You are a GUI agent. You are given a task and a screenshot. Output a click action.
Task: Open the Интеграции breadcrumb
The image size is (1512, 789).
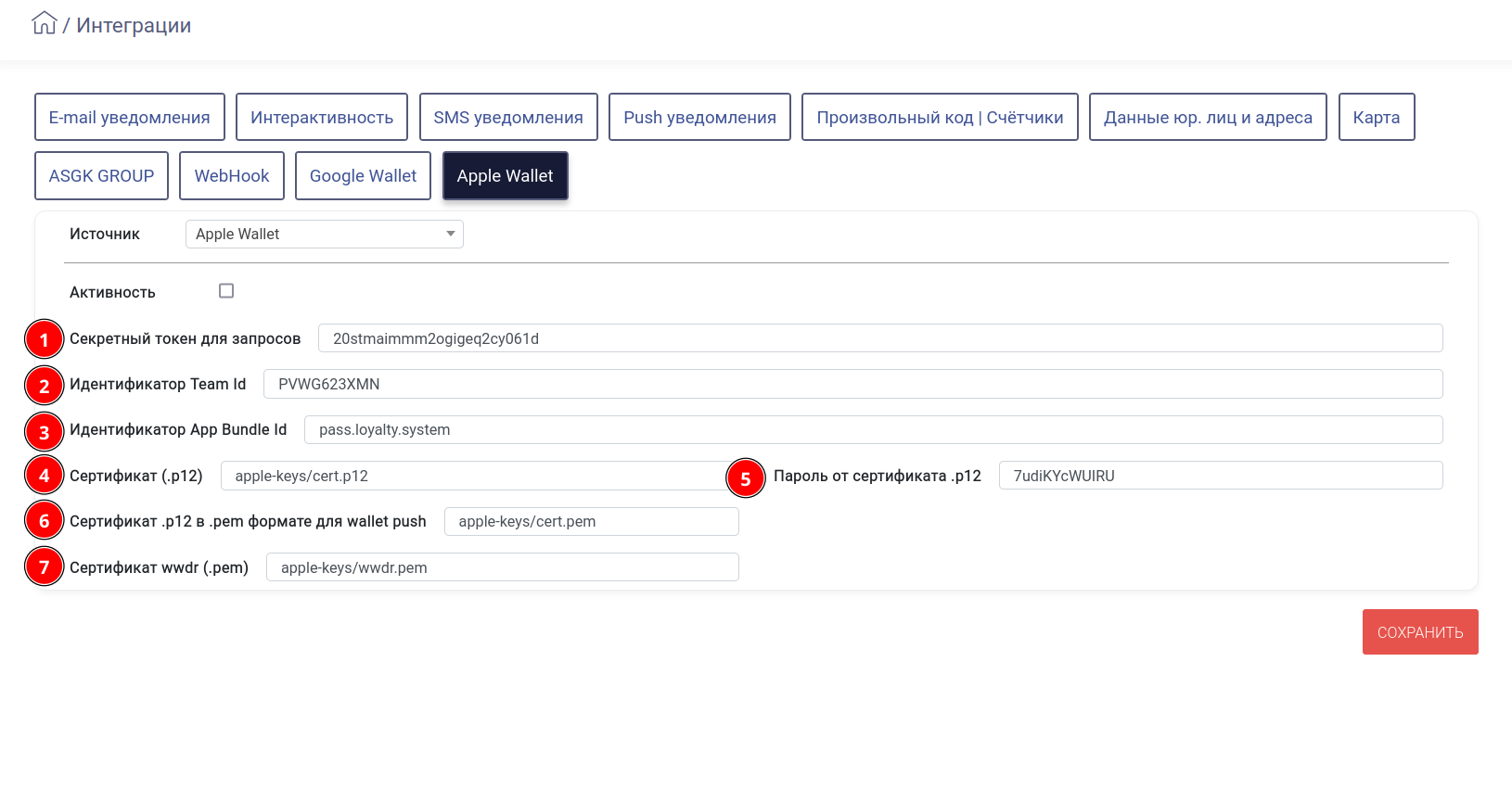[x=134, y=25]
